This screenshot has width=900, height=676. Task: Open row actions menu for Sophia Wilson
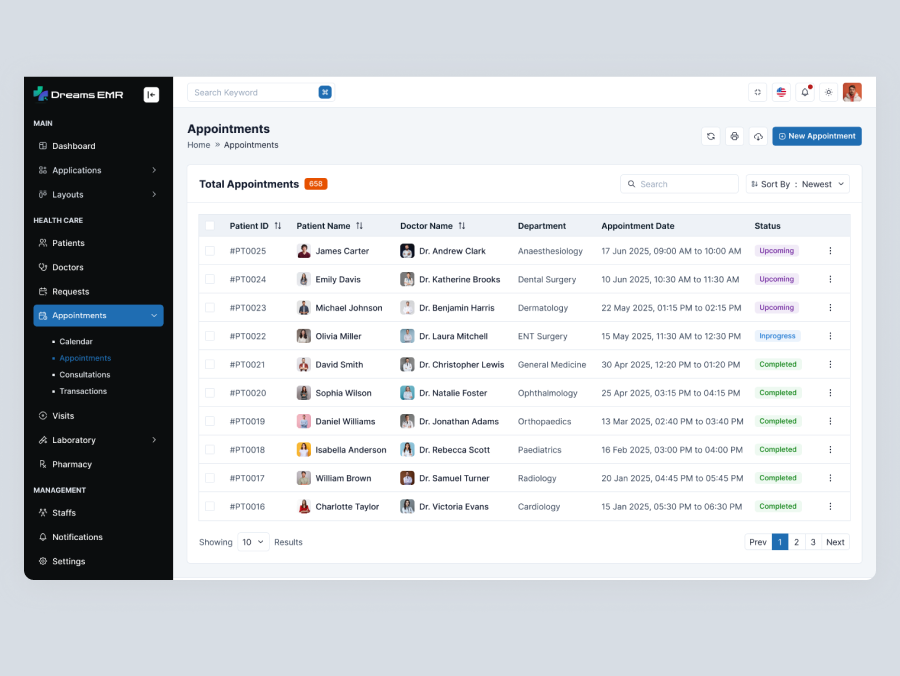coord(830,393)
